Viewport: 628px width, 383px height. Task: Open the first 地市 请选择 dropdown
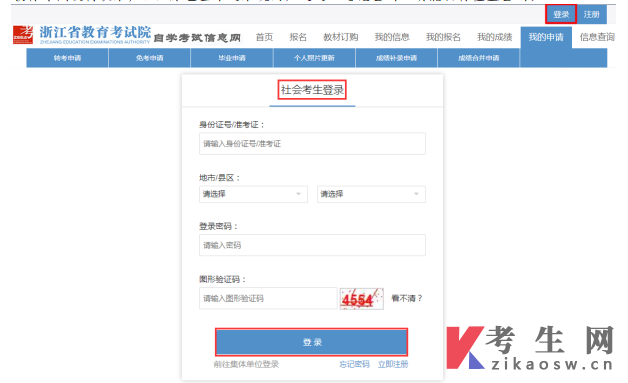[253, 194]
